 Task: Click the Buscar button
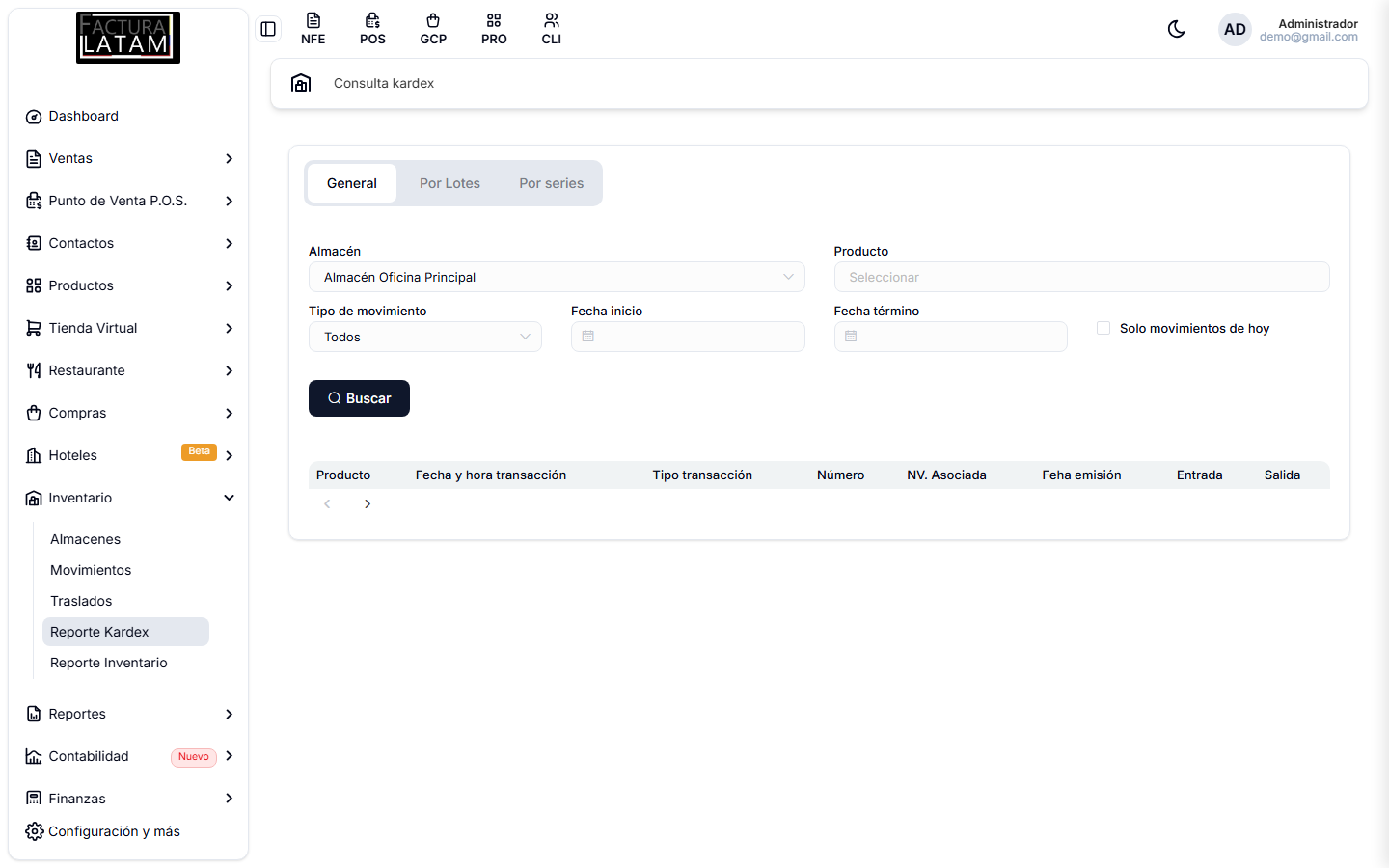(x=359, y=398)
